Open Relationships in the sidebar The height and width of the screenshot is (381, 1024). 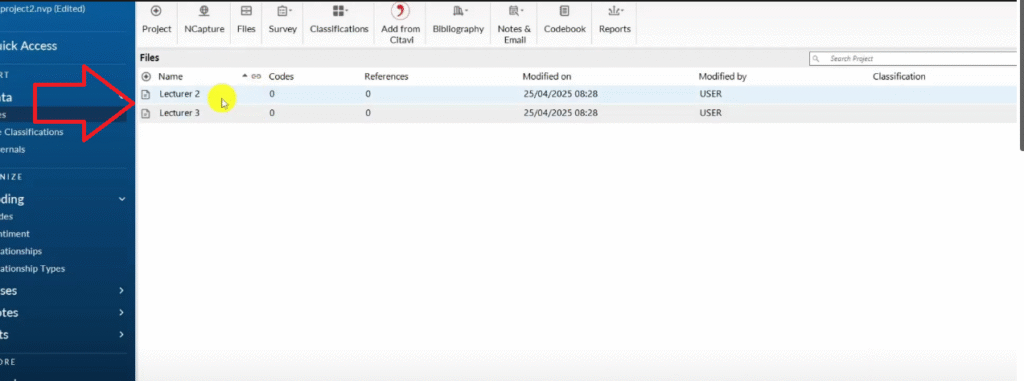pyautogui.click(x=21, y=251)
